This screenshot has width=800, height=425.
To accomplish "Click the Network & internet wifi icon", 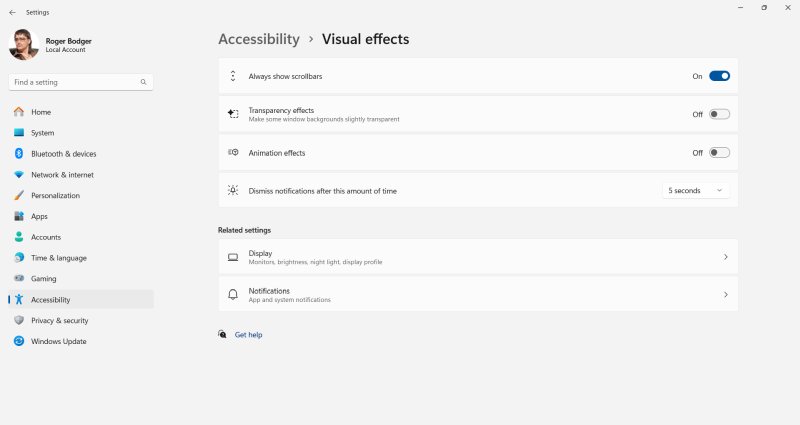I will tap(19, 174).
